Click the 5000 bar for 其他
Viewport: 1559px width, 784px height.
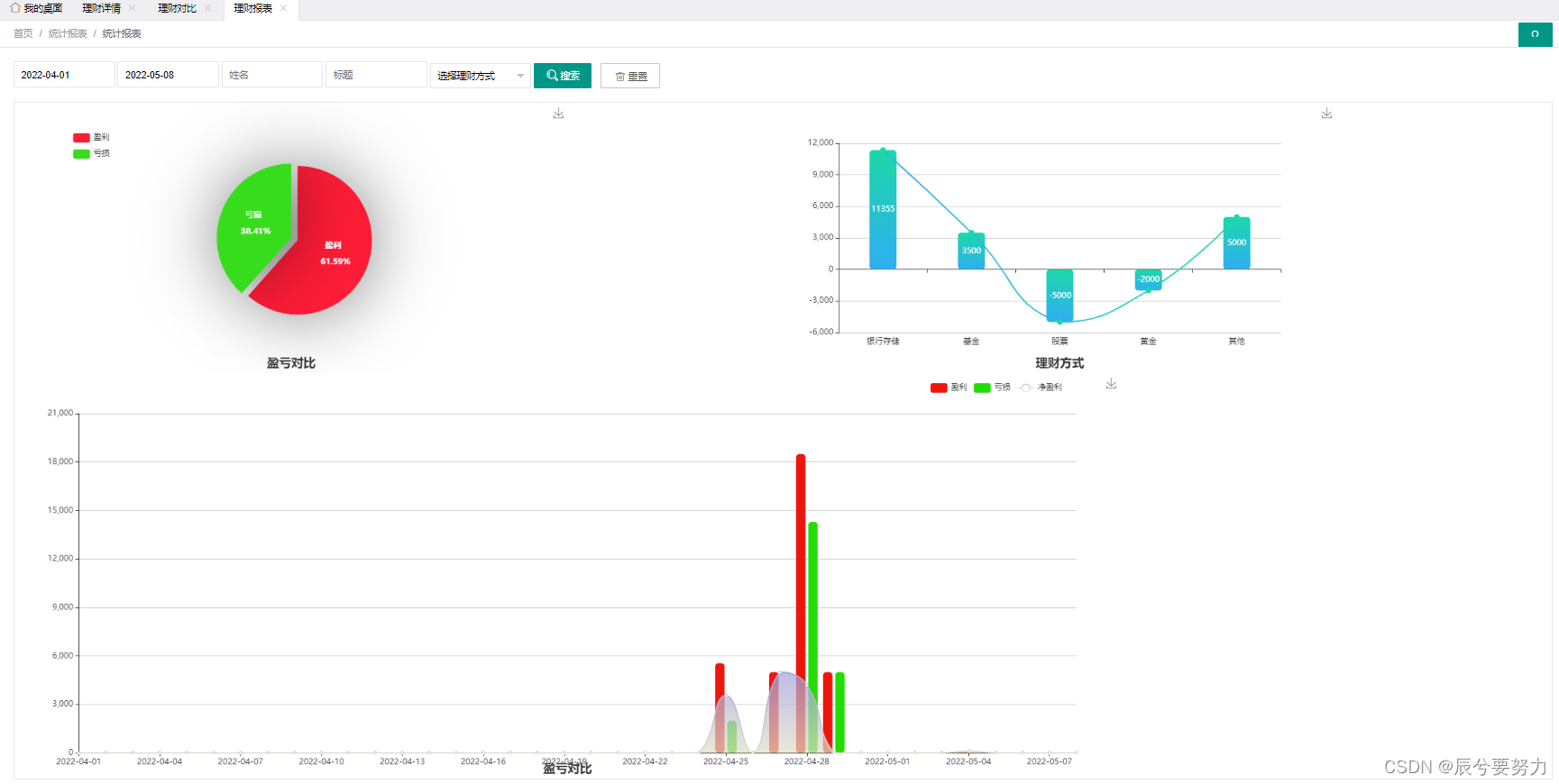[x=1236, y=242]
